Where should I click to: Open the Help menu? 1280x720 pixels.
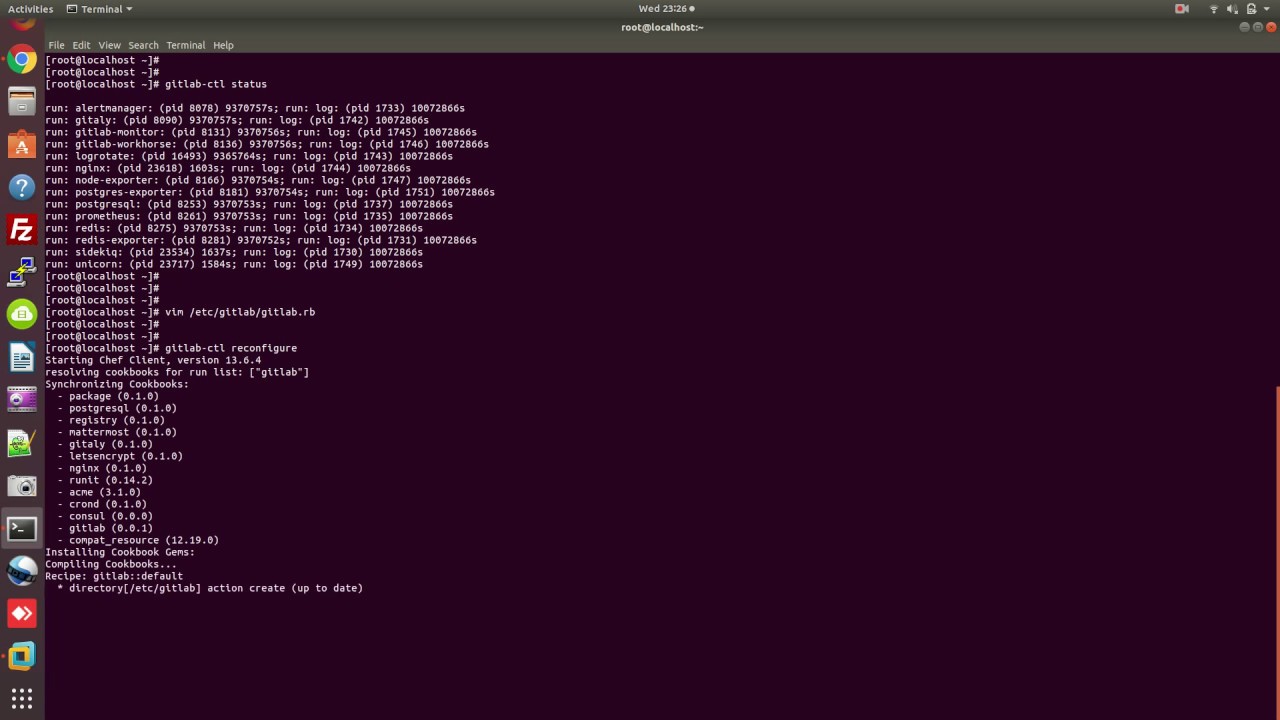pos(223,45)
